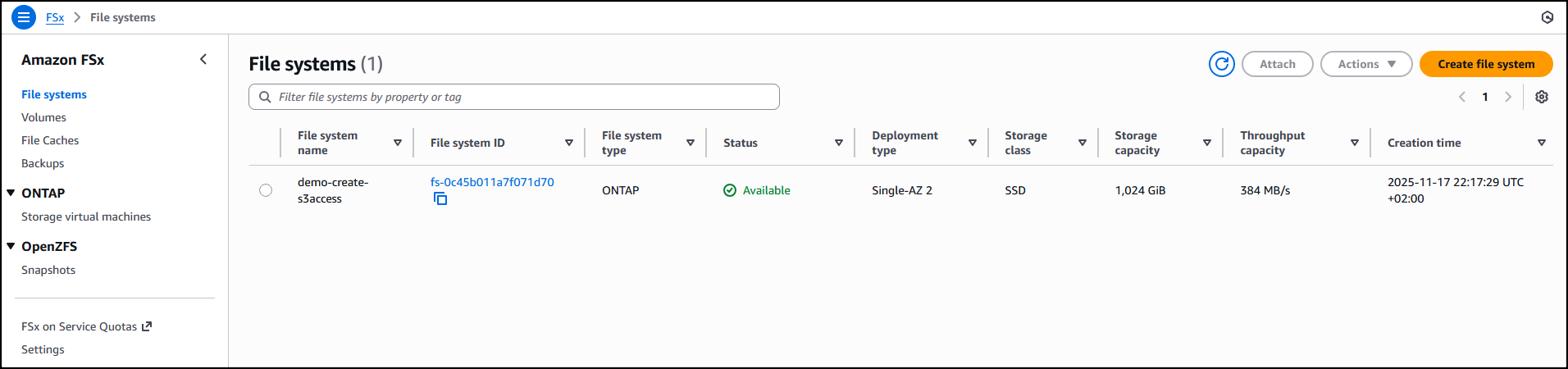
Task: Copy the file system ID
Action: (x=440, y=198)
